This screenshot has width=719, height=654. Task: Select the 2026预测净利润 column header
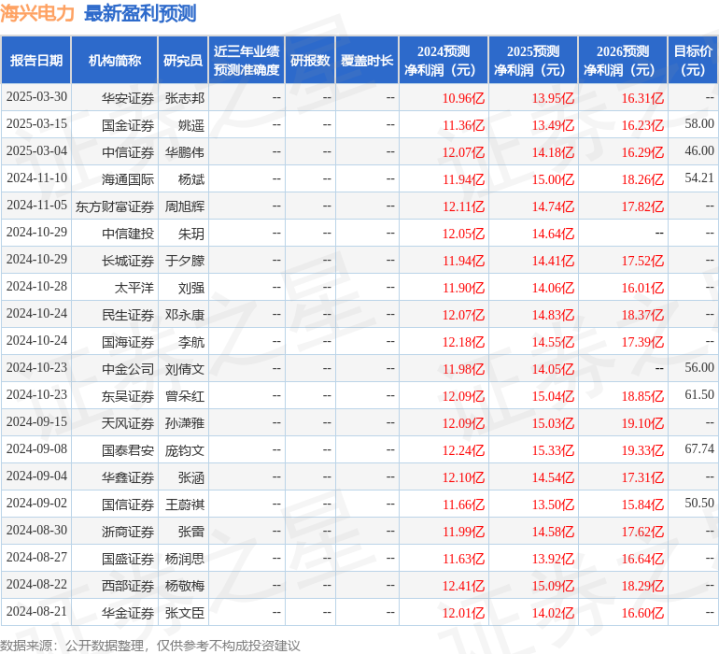[623, 60]
